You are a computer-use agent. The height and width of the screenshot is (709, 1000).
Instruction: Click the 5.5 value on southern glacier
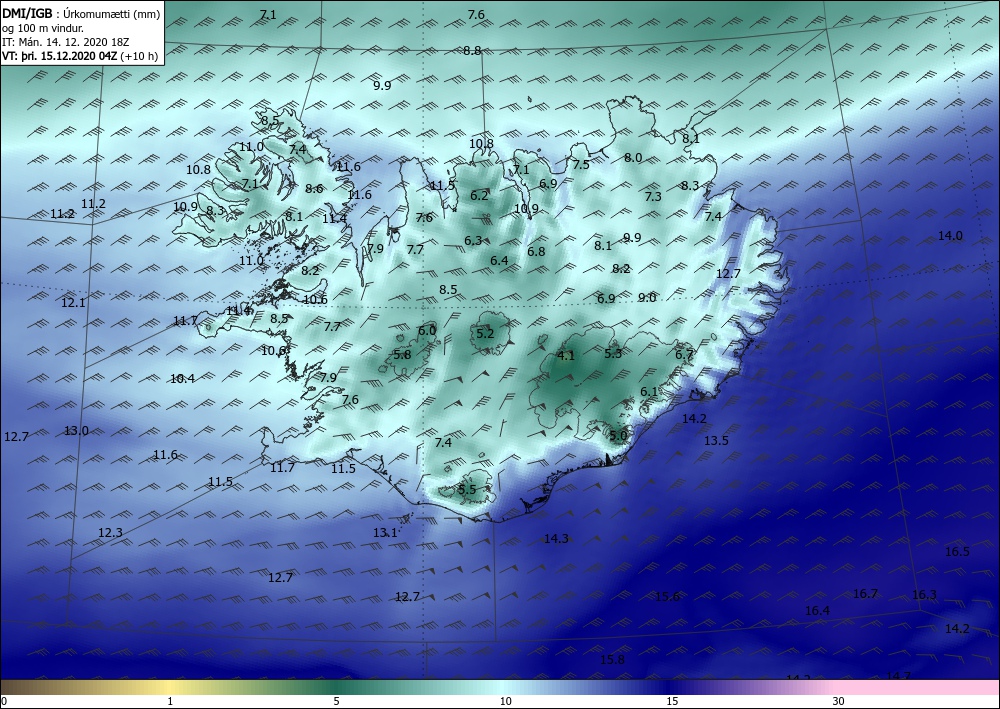coord(467,489)
